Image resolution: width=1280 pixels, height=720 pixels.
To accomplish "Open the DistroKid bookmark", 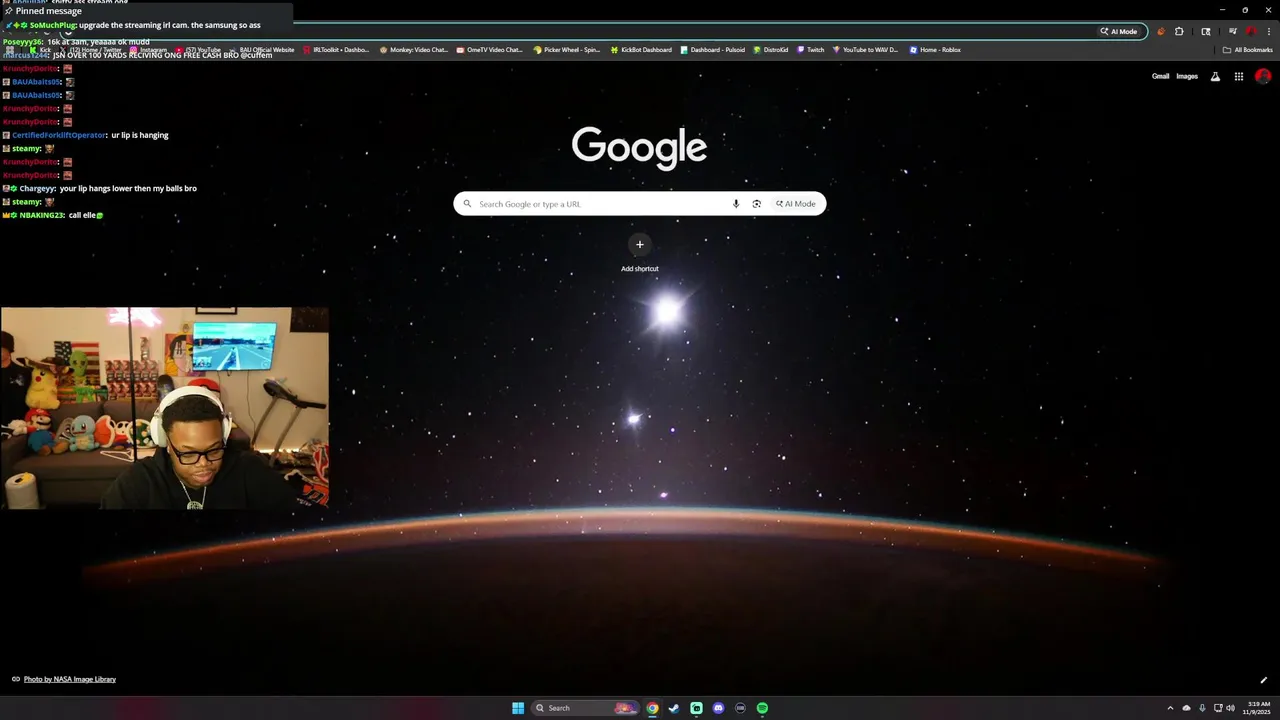I will (x=771, y=50).
